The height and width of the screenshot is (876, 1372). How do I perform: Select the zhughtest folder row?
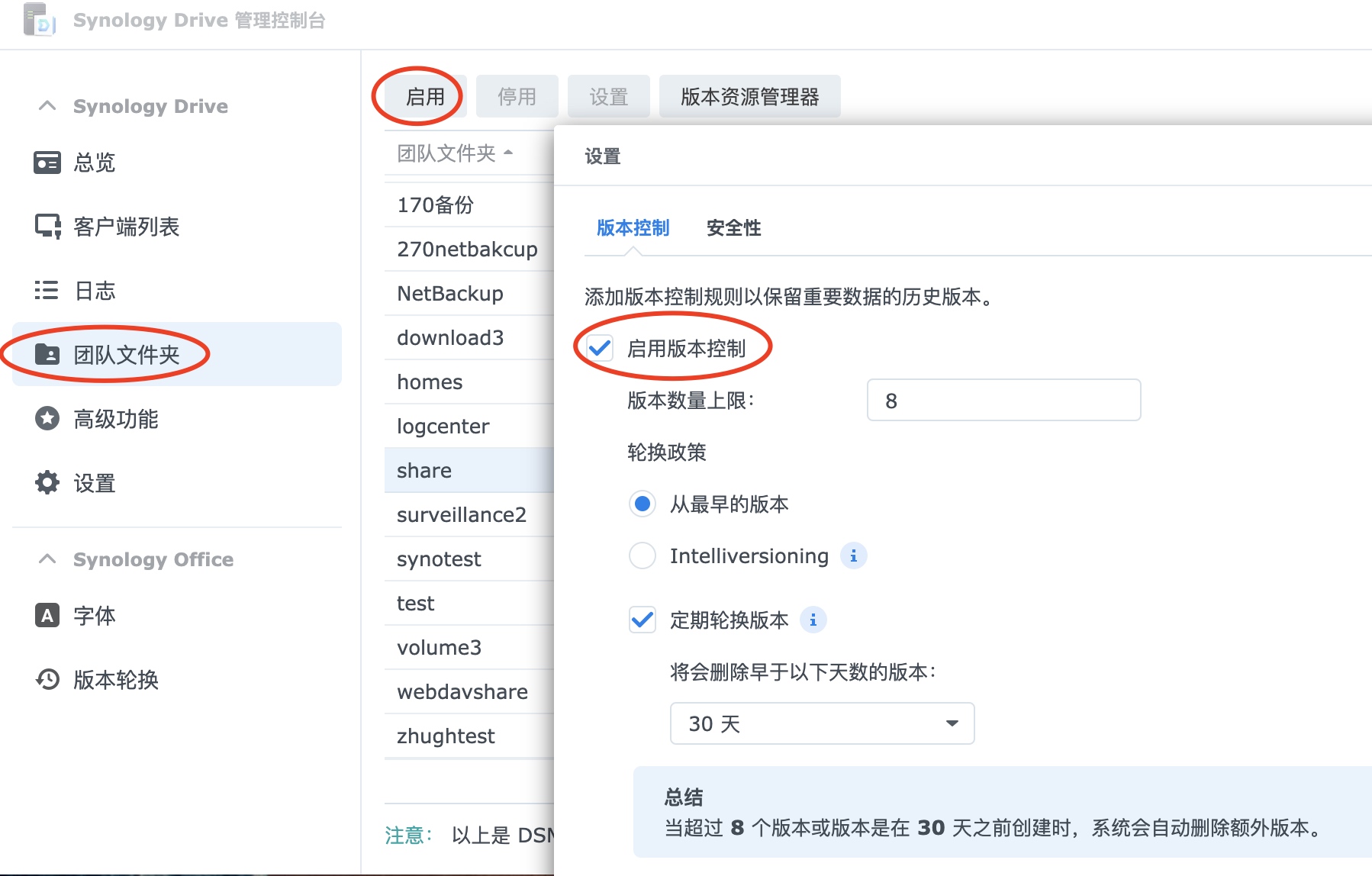469,736
